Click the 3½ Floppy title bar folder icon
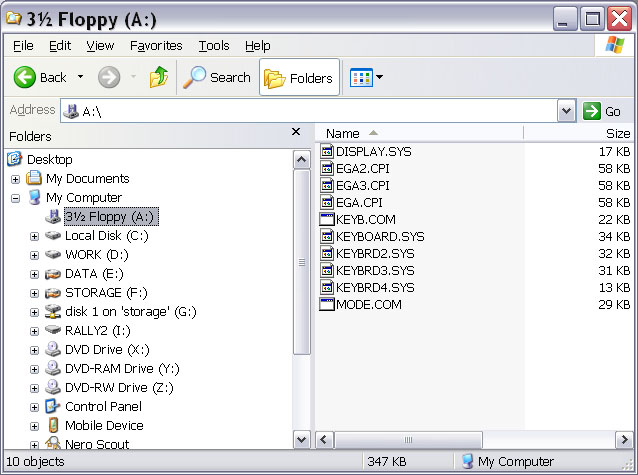 pyautogui.click(x=13, y=18)
